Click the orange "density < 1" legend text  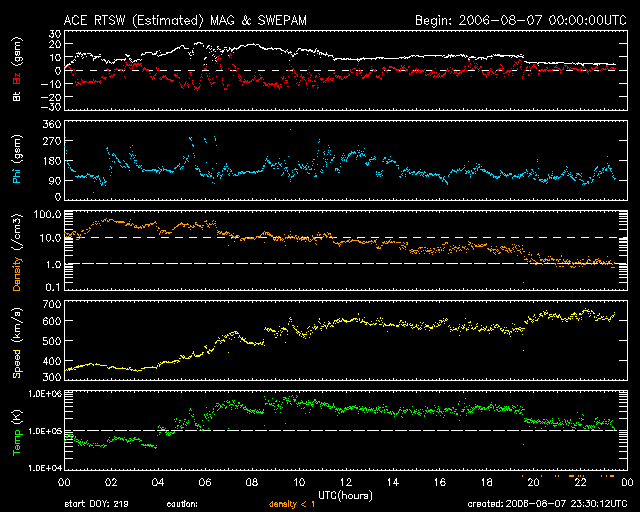(292, 504)
